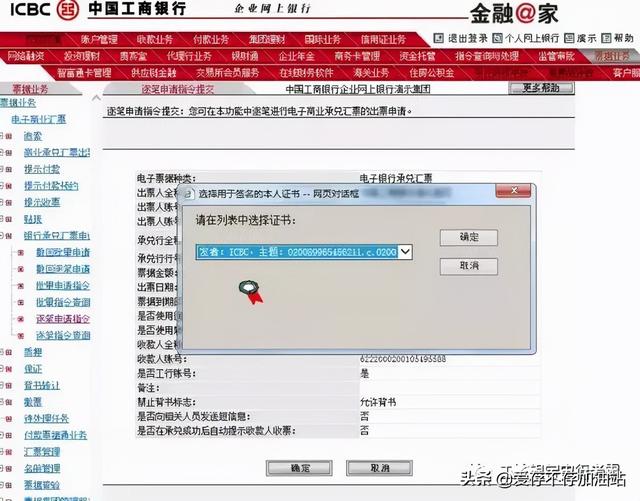Click the 退出登录 logout icon
This screenshot has width=640, height=501.
point(439,38)
